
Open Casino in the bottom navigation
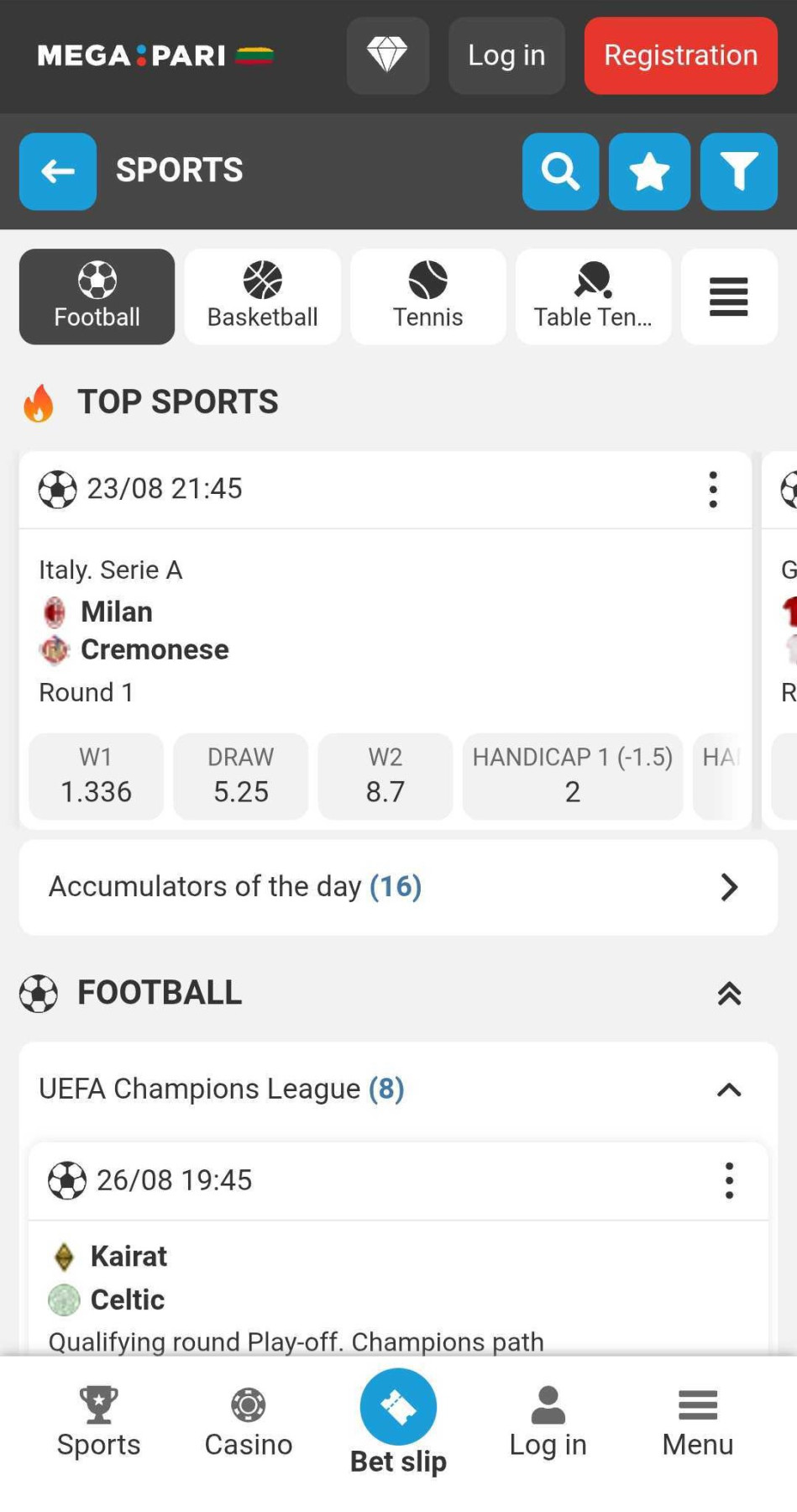(x=249, y=1422)
